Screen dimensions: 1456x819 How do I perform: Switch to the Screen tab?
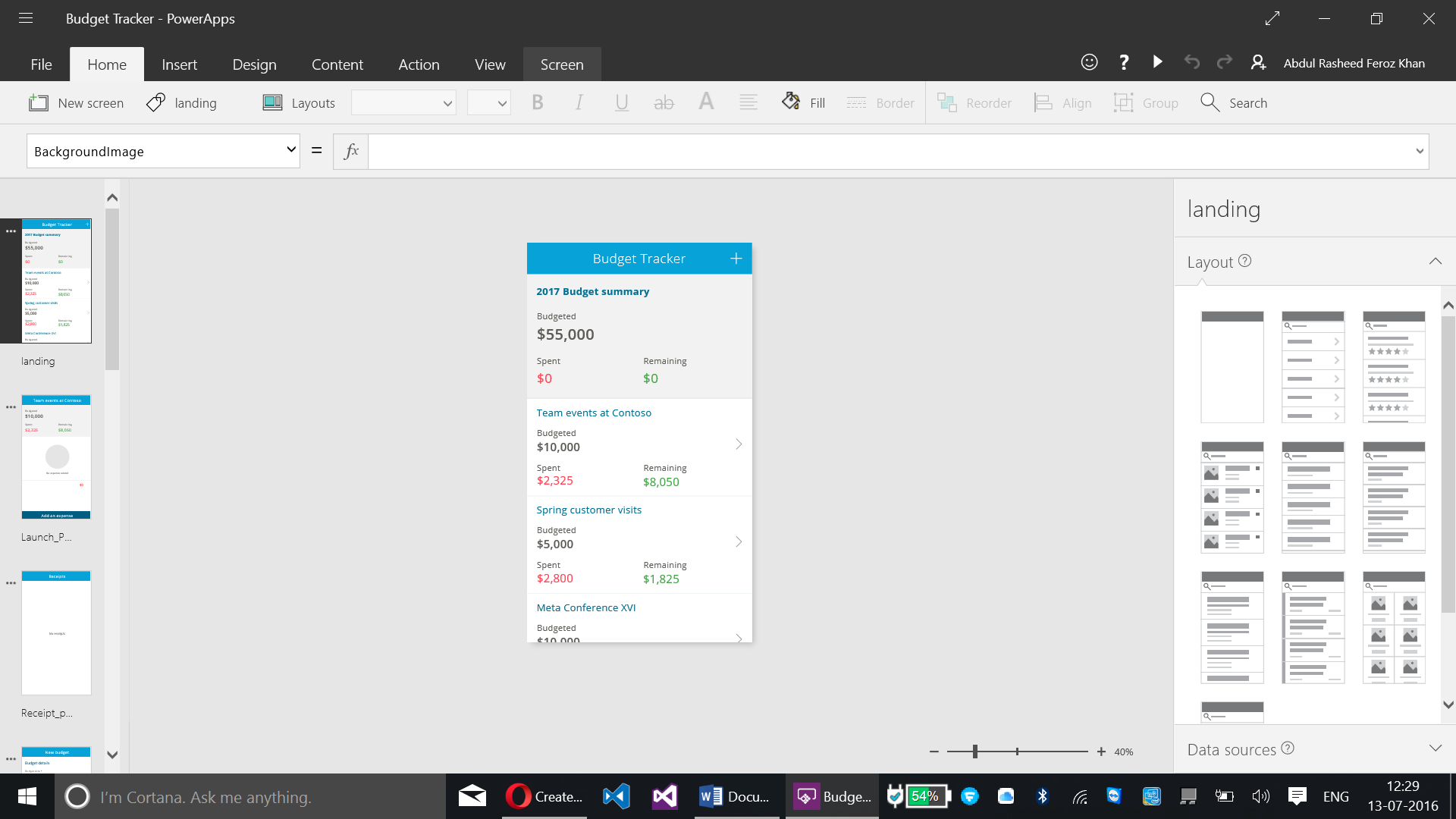(562, 64)
